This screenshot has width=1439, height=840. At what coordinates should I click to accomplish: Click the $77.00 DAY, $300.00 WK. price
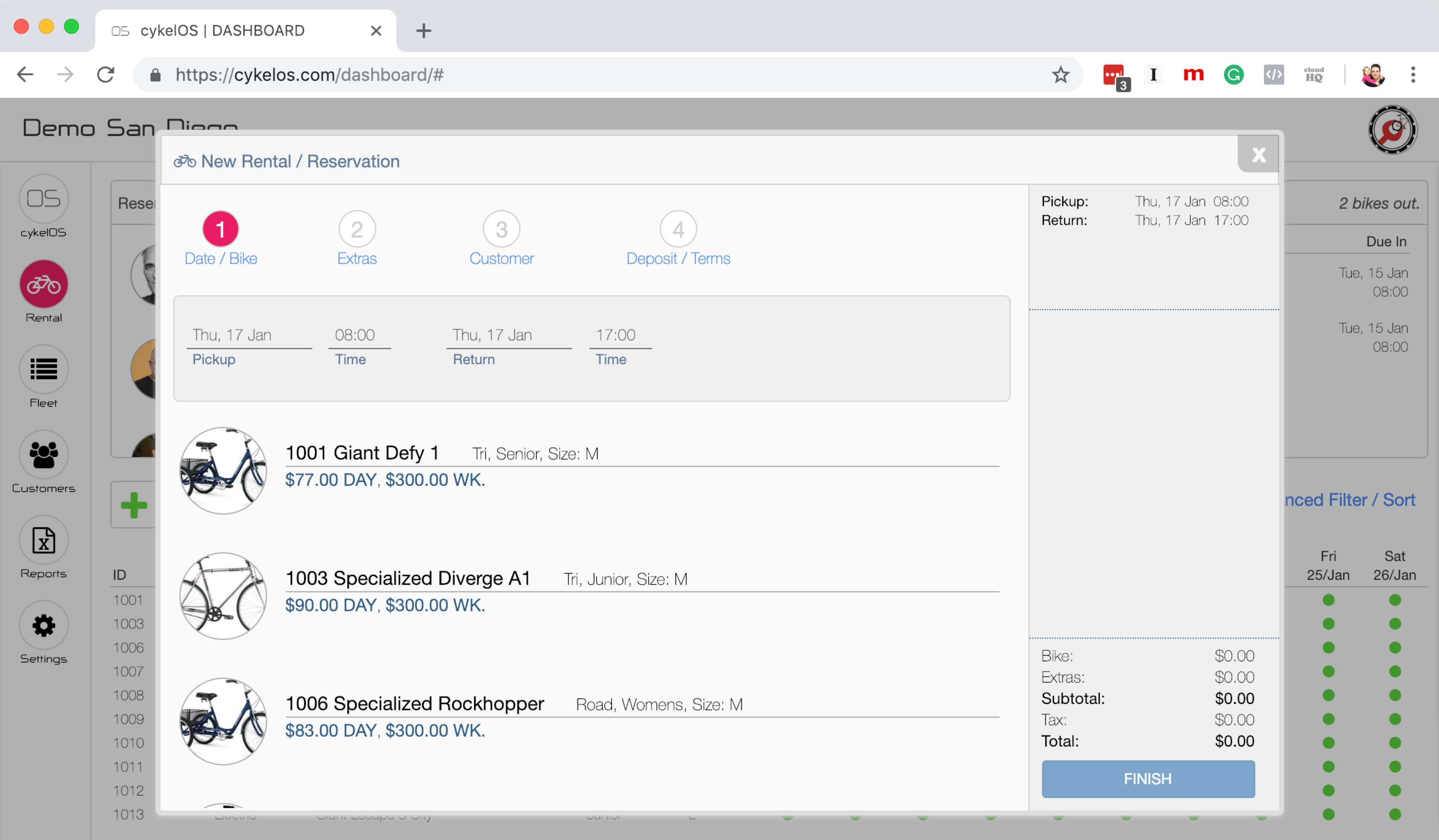tap(385, 480)
